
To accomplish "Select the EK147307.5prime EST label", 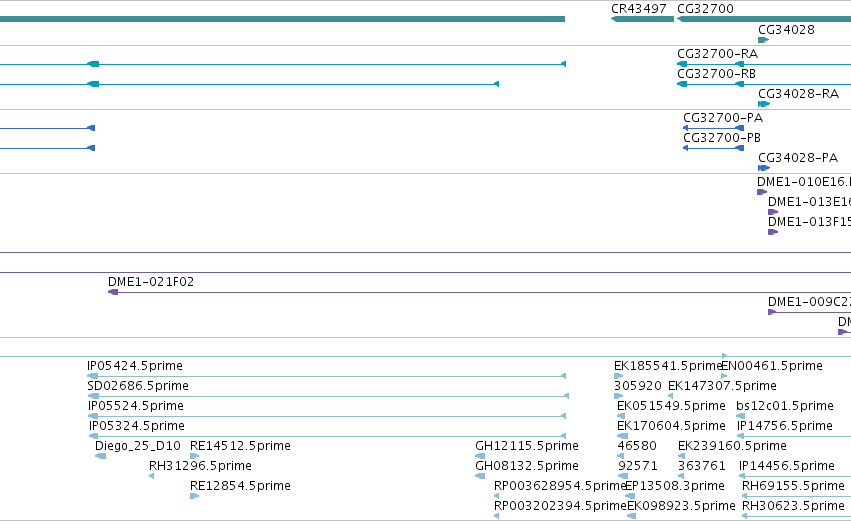I will click(722, 386).
